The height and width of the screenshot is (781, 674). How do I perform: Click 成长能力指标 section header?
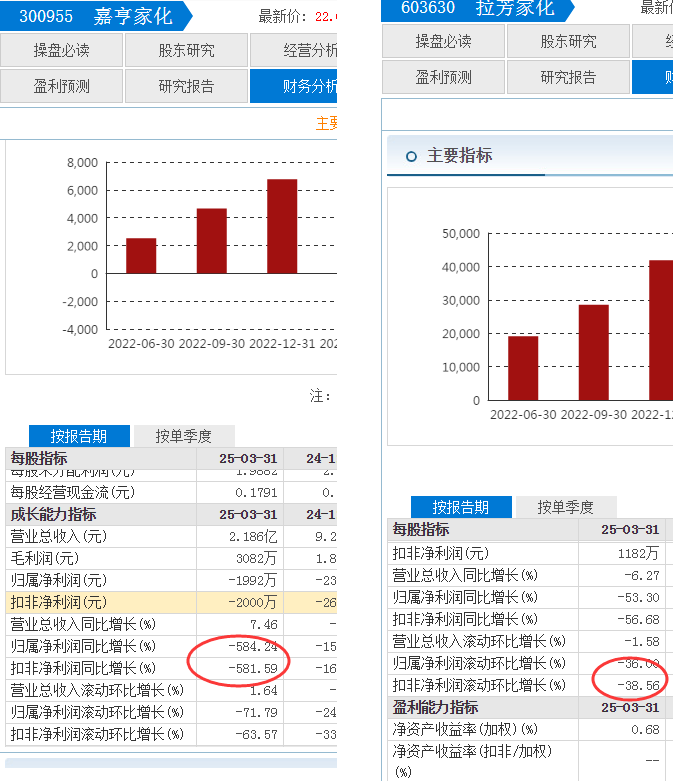[x=53, y=515]
